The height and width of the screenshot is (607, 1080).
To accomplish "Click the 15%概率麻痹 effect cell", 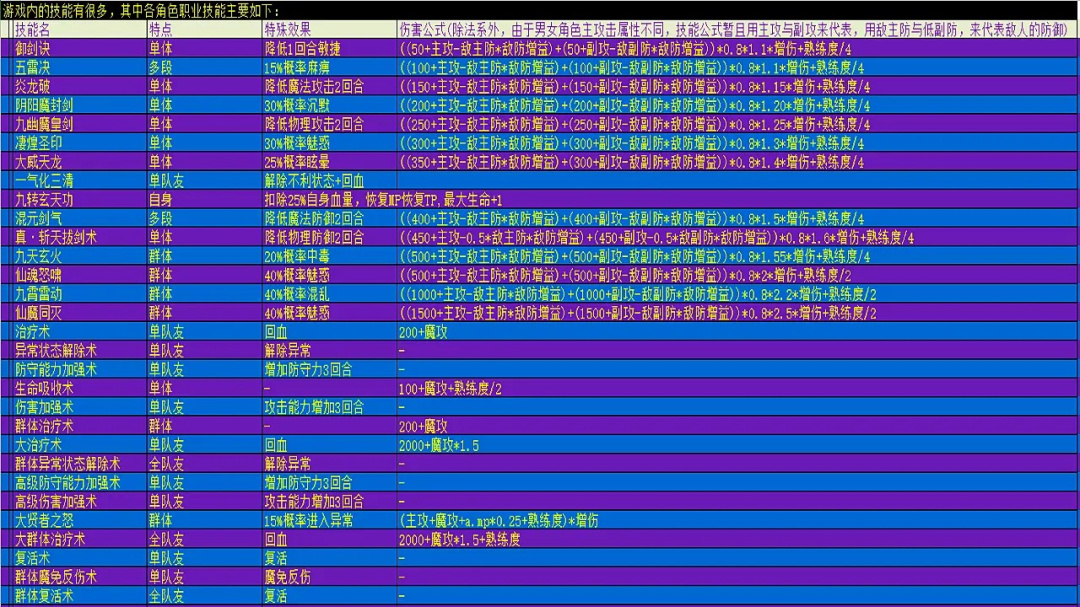I will click(x=299, y=67).
